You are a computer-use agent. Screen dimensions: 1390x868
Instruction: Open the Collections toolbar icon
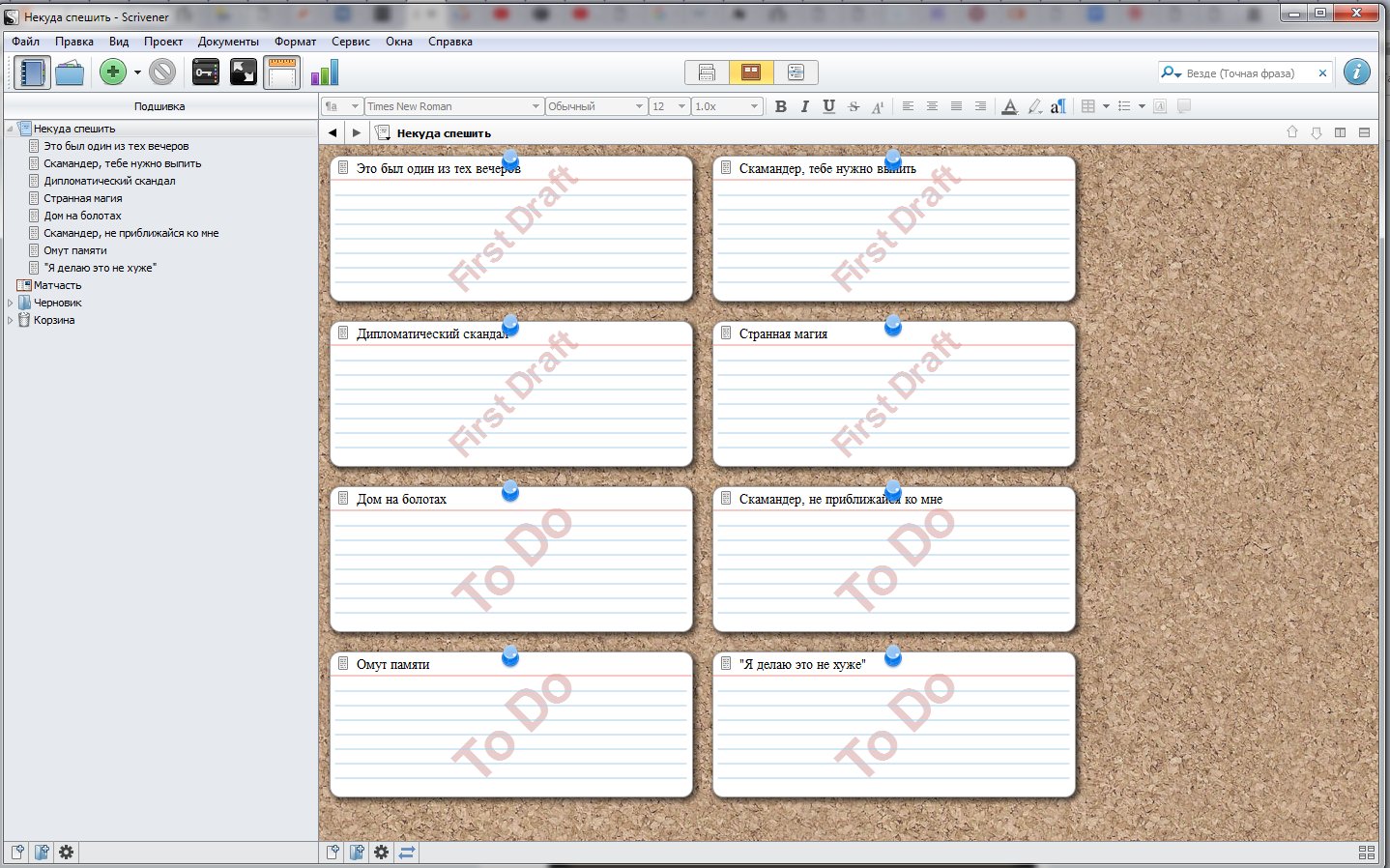click(x=70, y=72)
